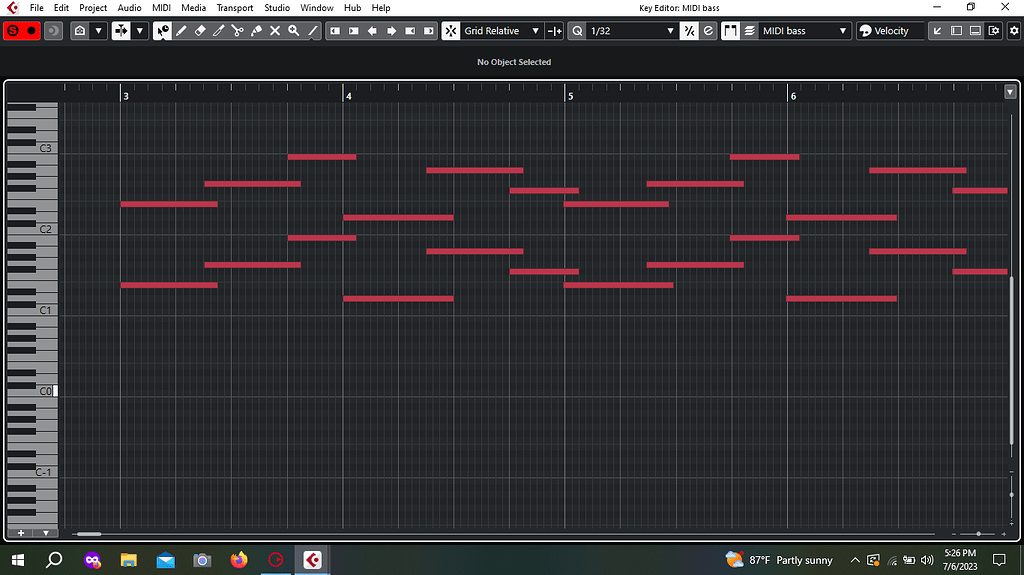This screenshot has width=1024, height=575.
Task: Click the Quantize Q apply icon
Action: pyautogui.click(x=577, y=31)
